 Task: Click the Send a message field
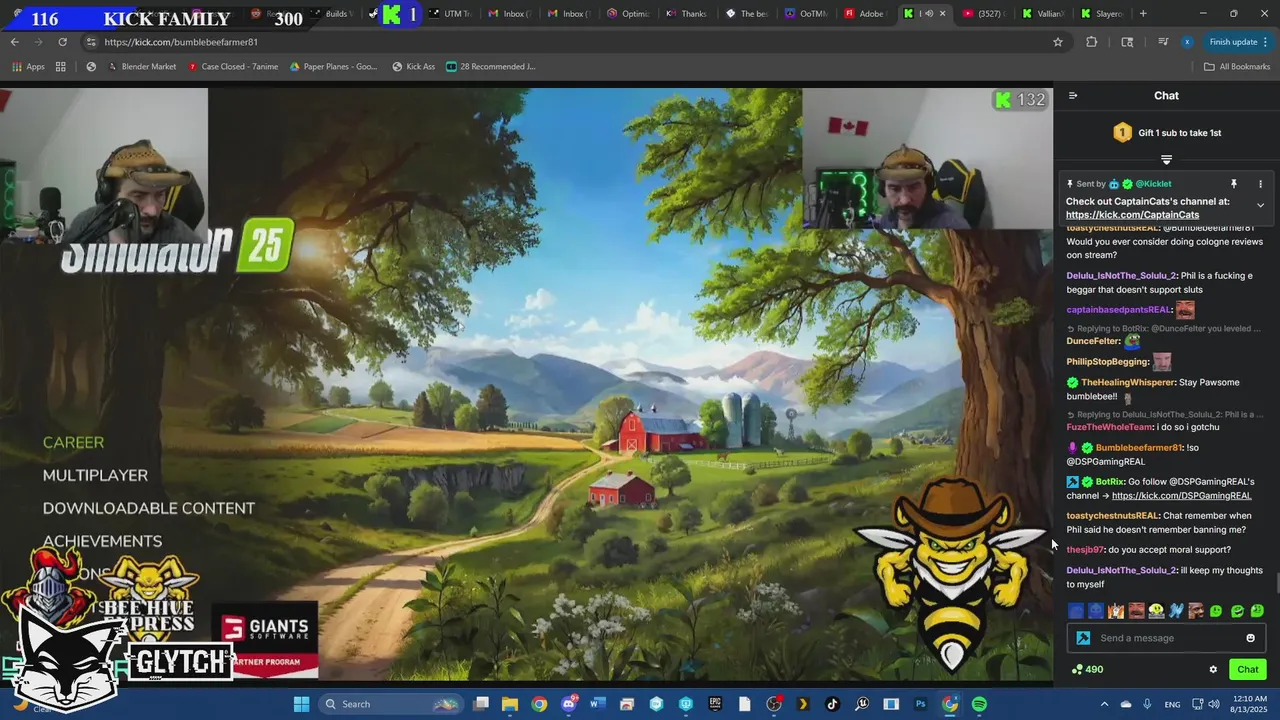click(x=1167, y=638)
